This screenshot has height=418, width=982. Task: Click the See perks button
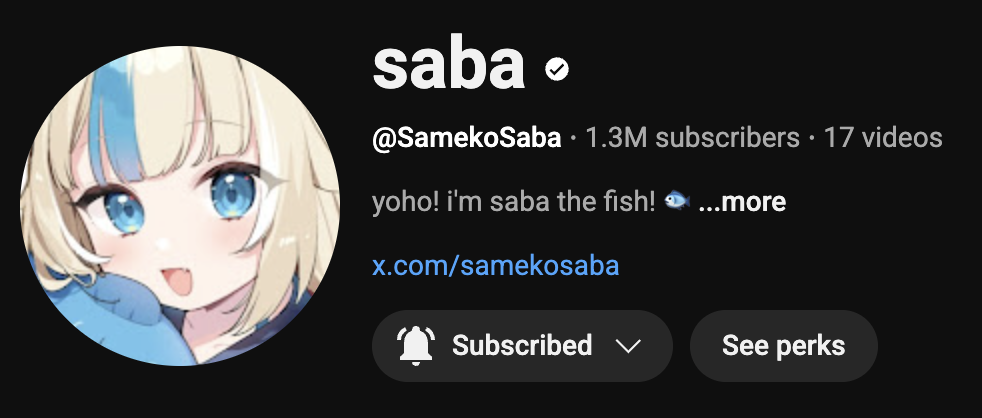click(x=783, y=346)
